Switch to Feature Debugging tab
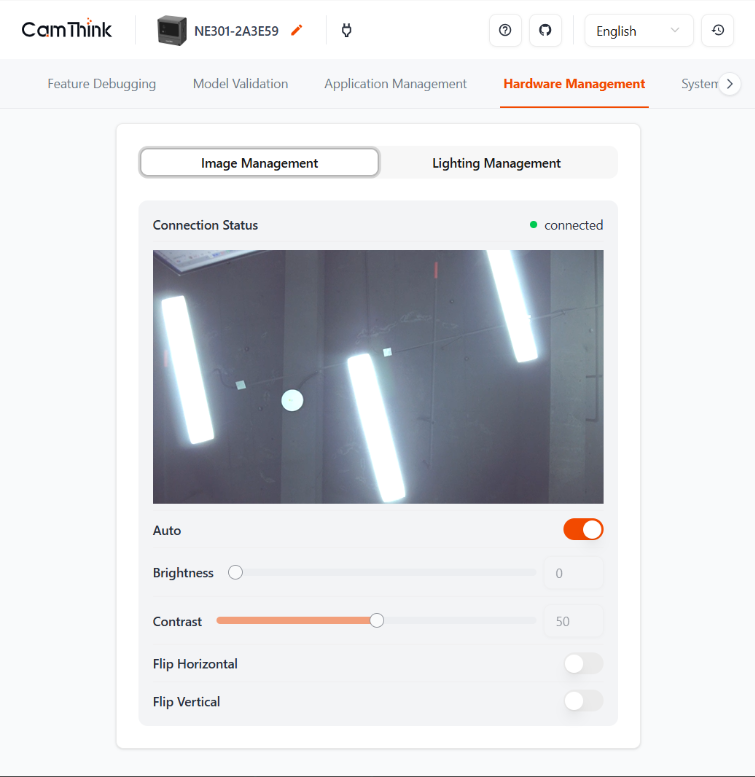The height and width of the screenshot is (777, 755). 102,84
